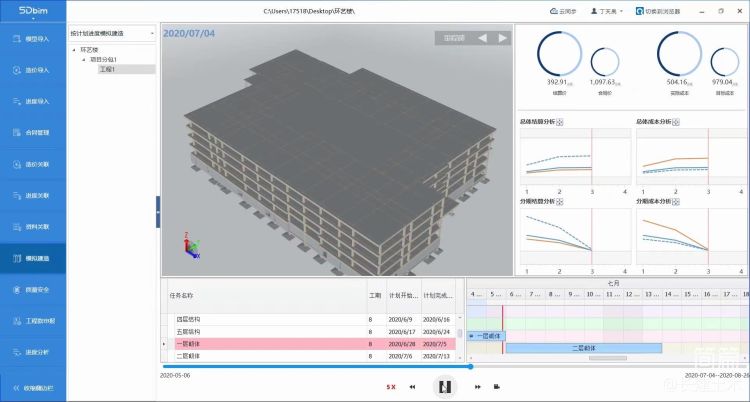Open the 模型导入 sidebar module

tap(31, 39)
